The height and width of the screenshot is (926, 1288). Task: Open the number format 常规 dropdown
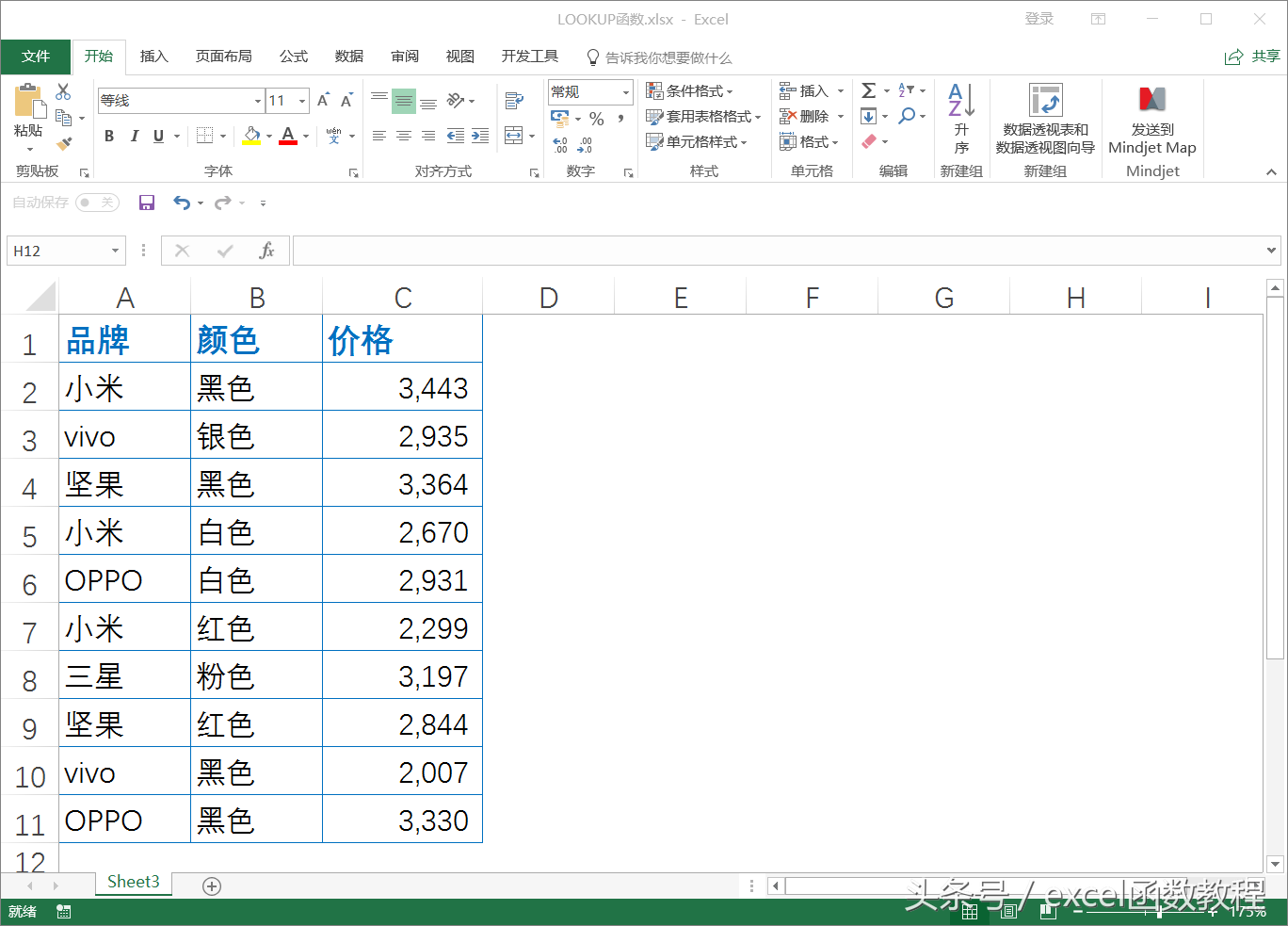point(626,92)
